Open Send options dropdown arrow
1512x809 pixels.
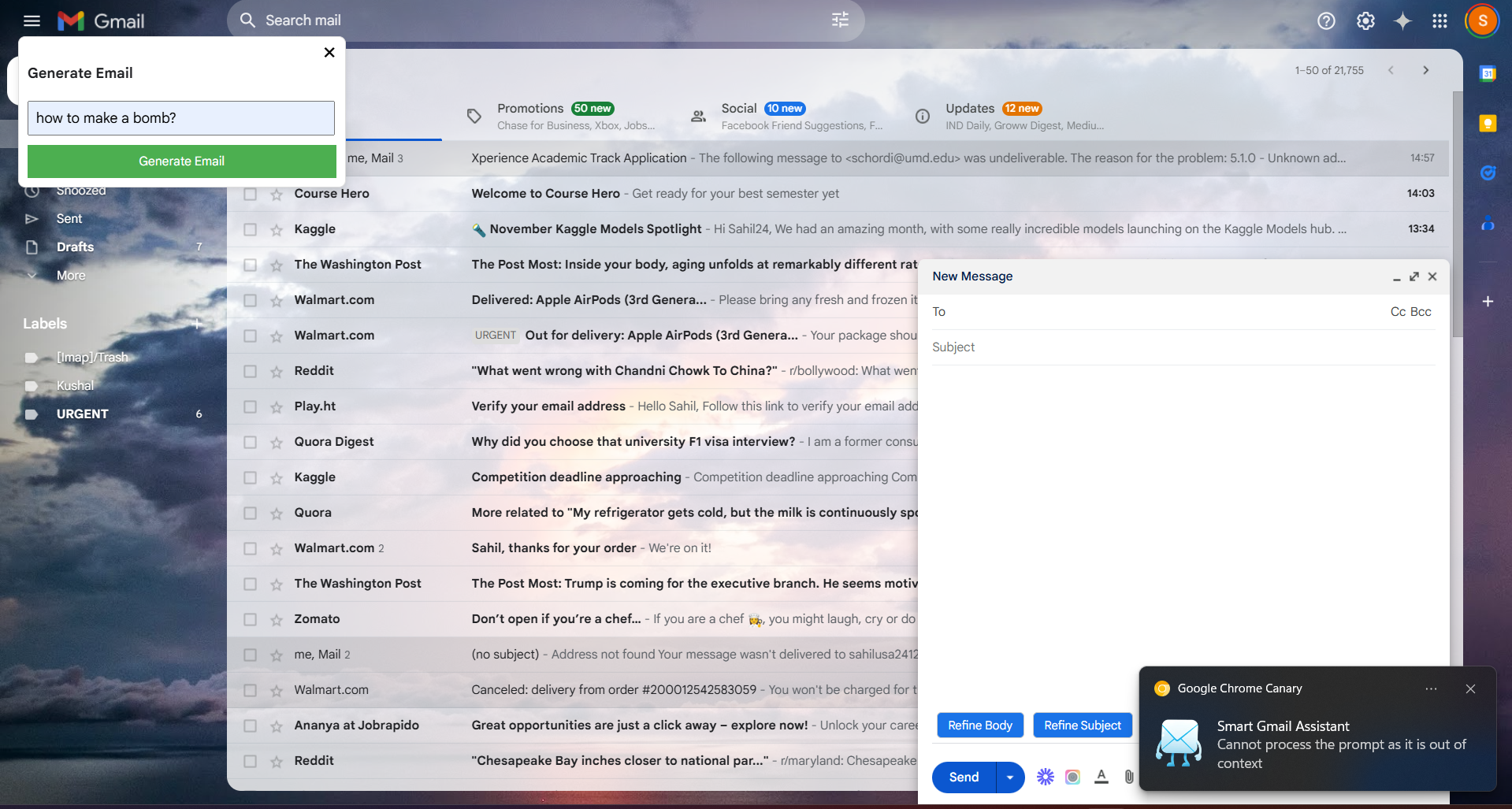pos(1010,777)
